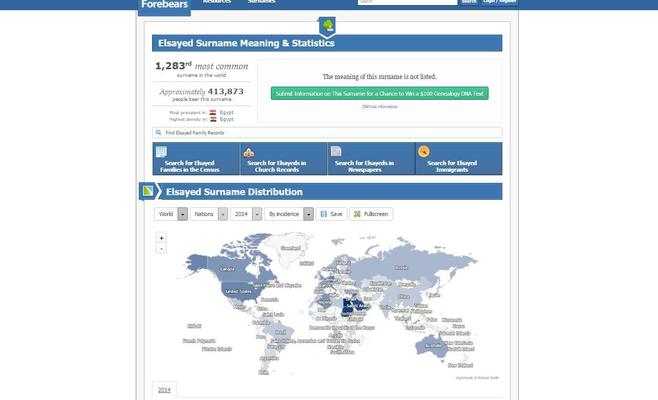Screen dimensions: 658x400
Task: Switch to the 2014 tab below the map
Action: pyautogui.click(x=163, y=390)
